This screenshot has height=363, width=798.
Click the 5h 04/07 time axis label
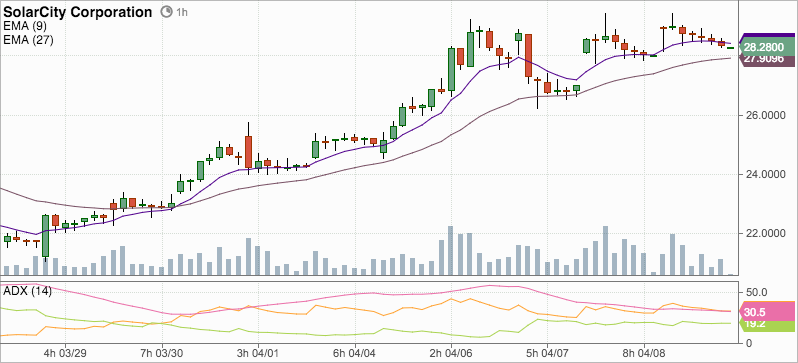(x=547, y=353)
